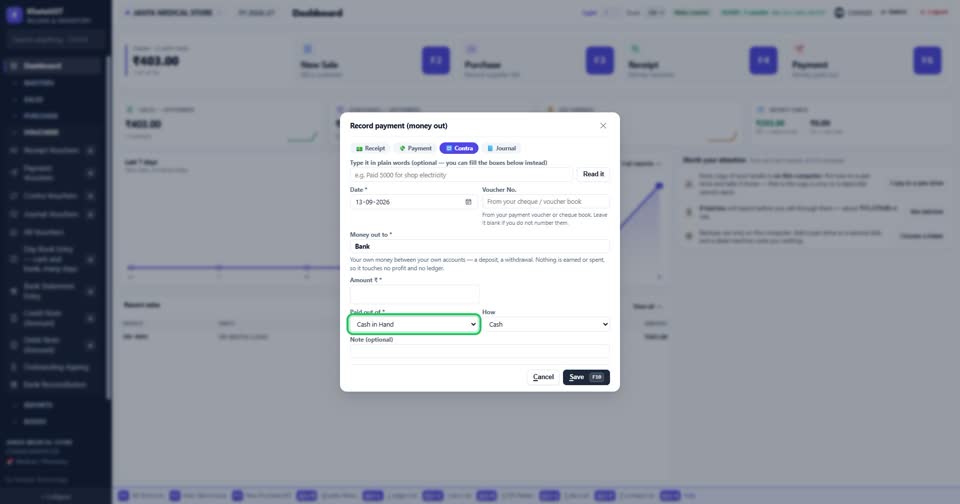Open the Paid out of dropdown
Screen dimensions: 960x504
[x=414, y=324]
